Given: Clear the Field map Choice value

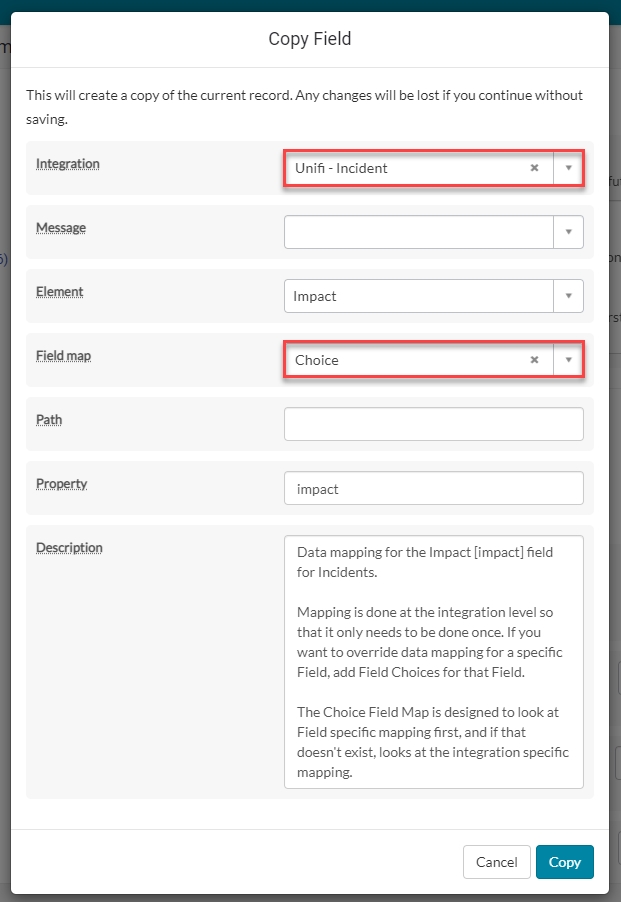Looking at the screenshot, I should pyautogui.click(x=534, y=360).
